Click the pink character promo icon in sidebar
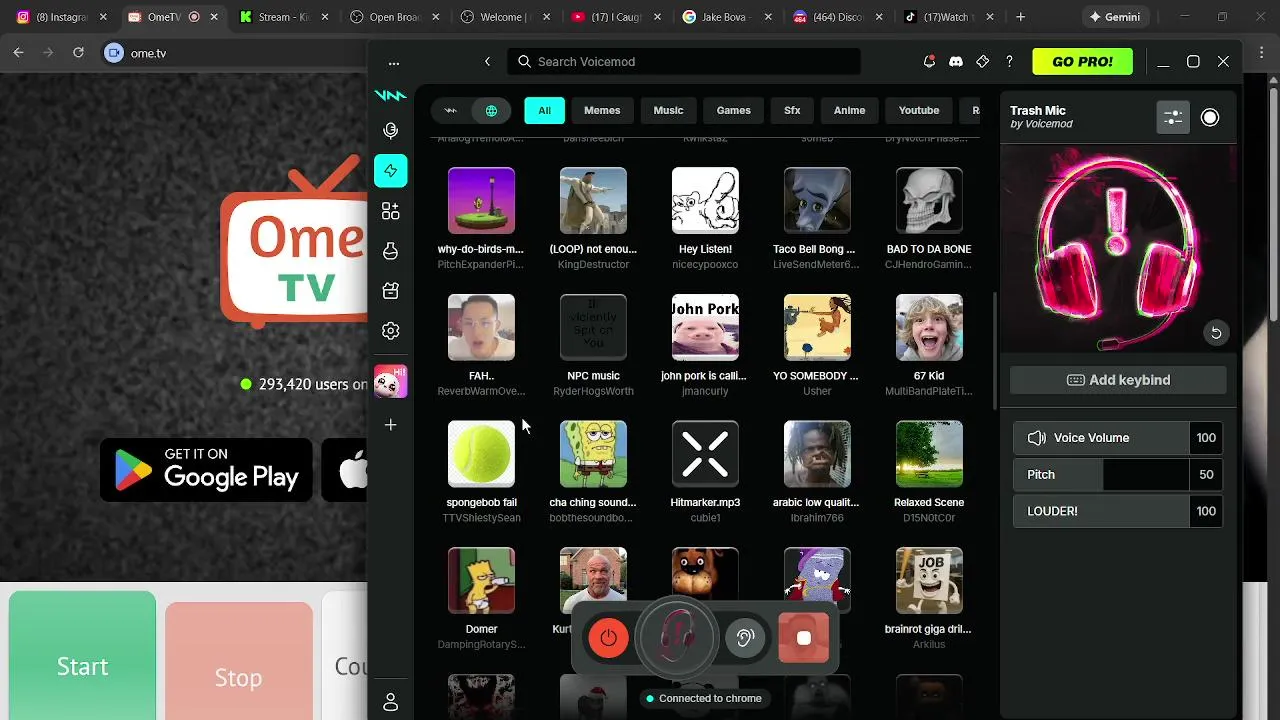Screen dimensions: 1280x720 pyautogui.click(x=391, y=381)
